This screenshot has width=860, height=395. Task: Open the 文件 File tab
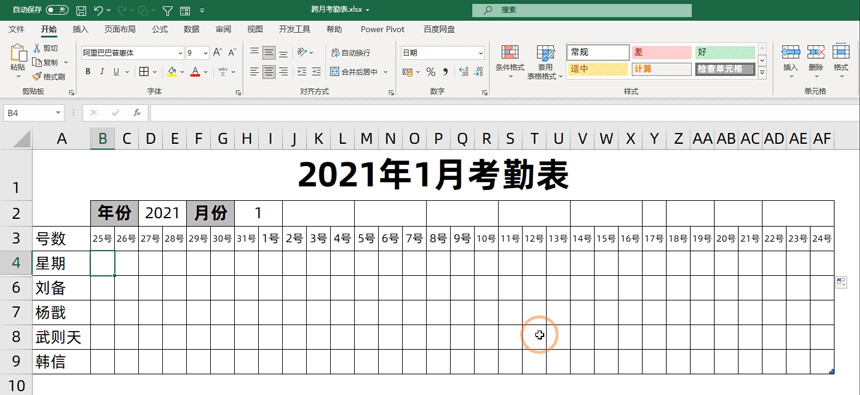tap(17, 29)
